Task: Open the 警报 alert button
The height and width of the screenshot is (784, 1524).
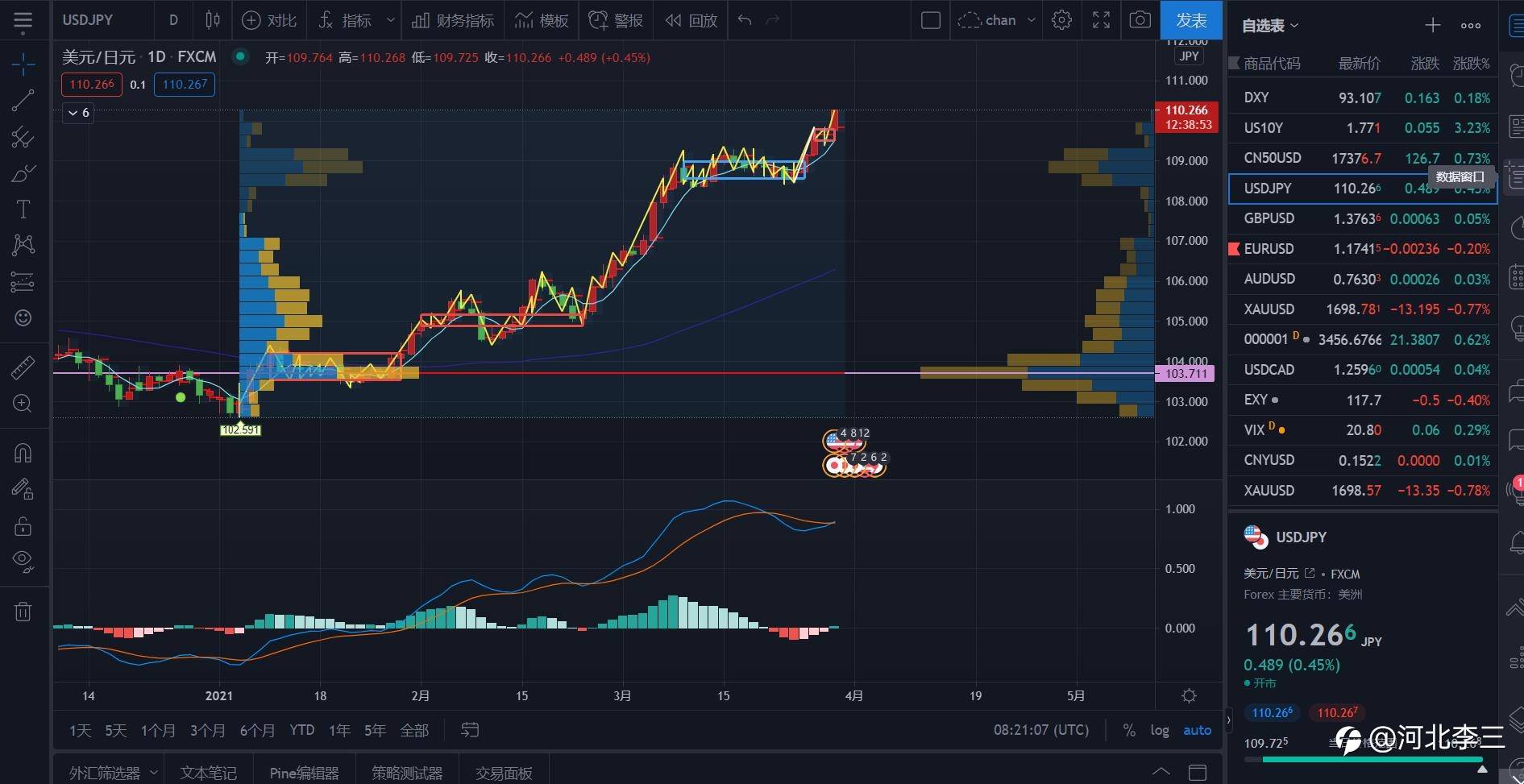Action: pos(616,20)
